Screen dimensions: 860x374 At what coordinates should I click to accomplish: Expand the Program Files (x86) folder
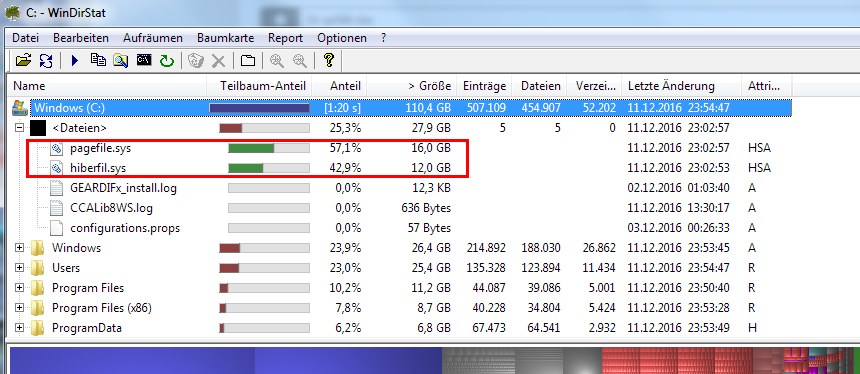20,308
